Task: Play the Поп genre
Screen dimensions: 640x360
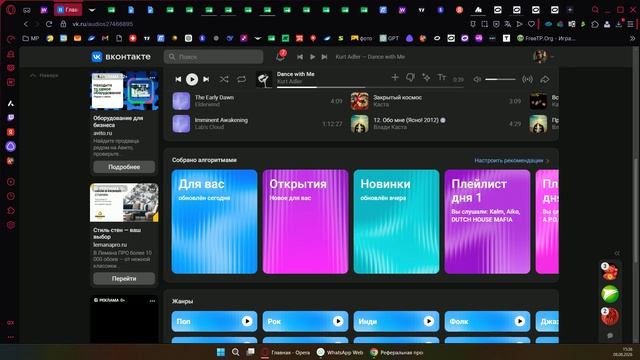Action: click(247, 321)
